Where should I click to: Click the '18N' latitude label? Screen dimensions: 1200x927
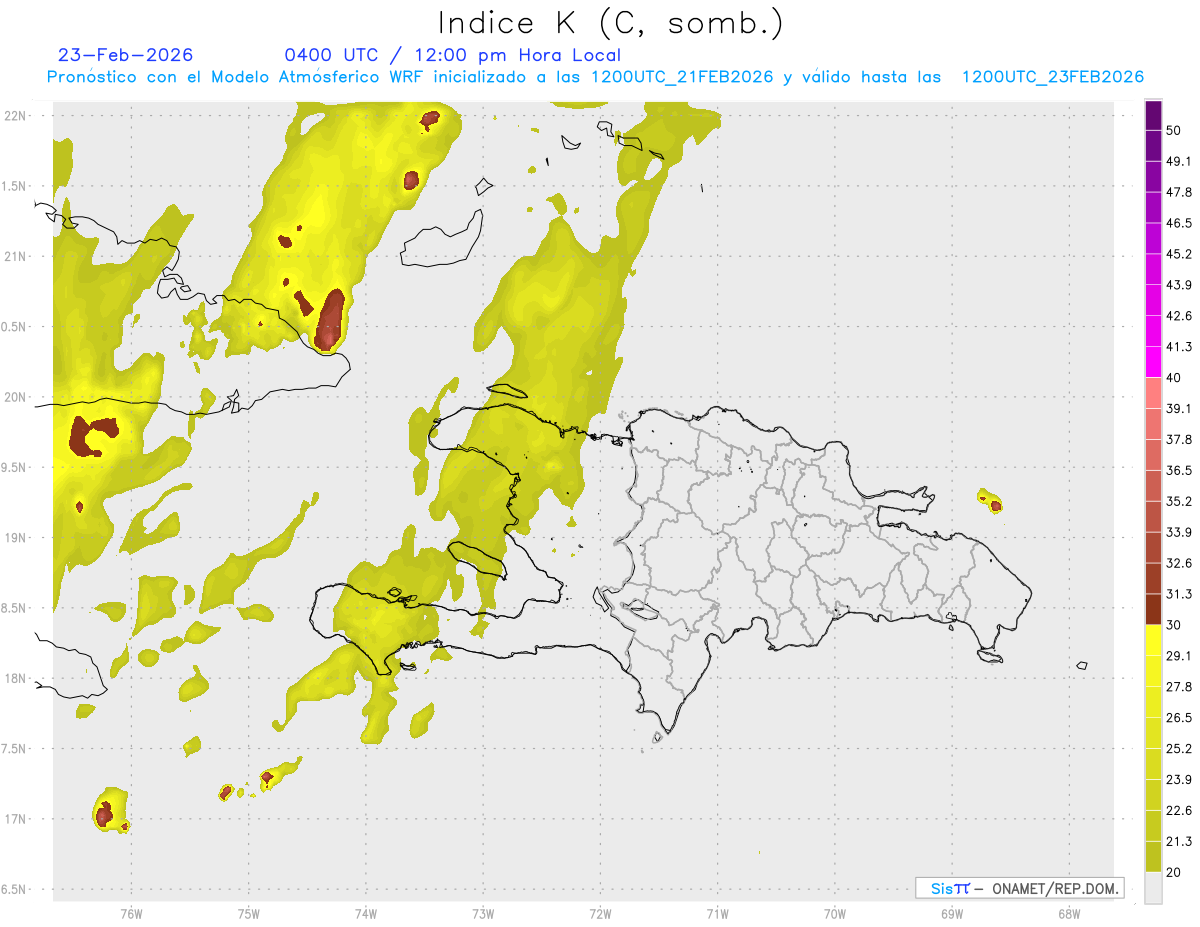[14, 678]
